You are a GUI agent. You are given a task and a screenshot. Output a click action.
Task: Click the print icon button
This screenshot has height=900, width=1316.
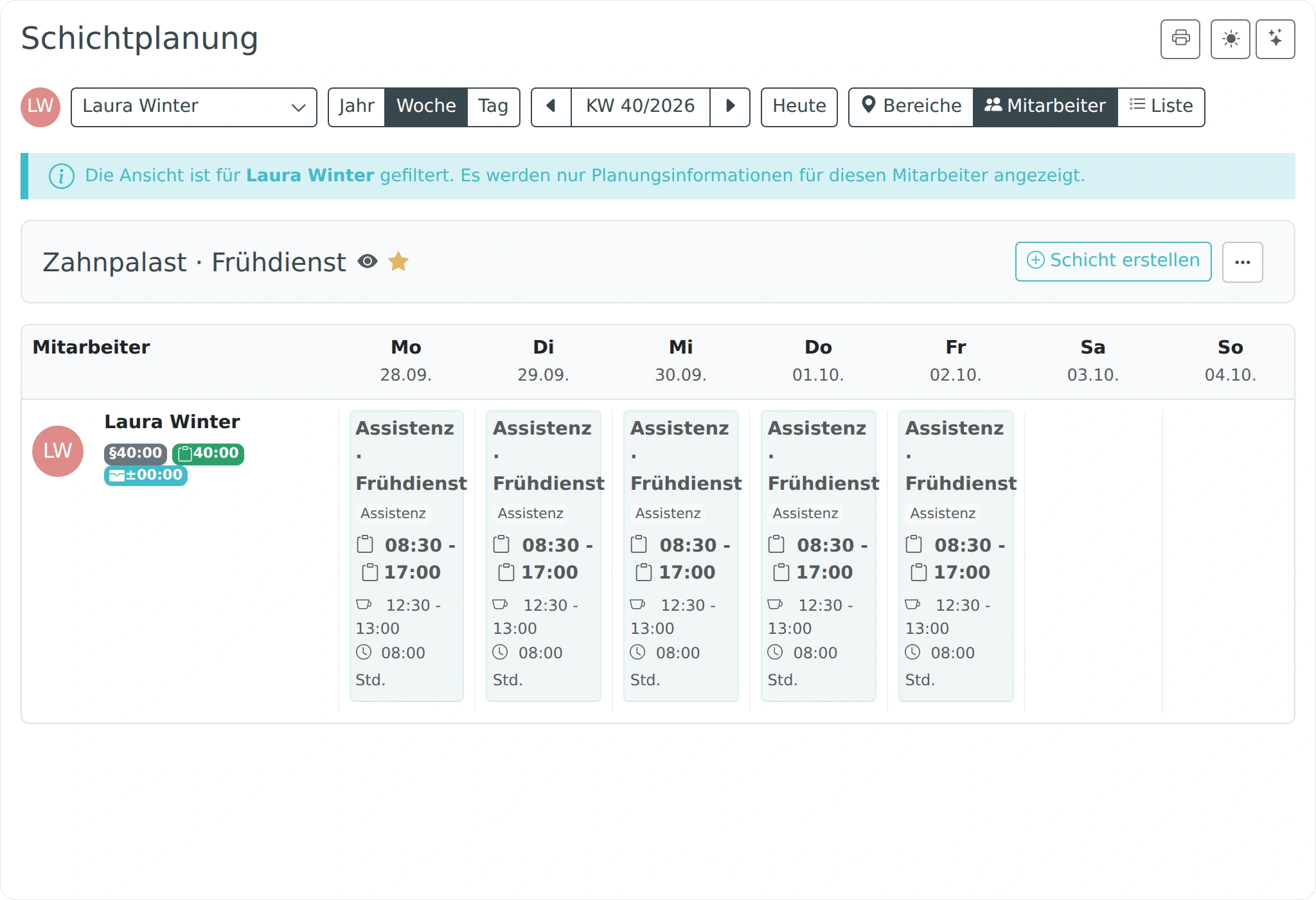(1180, 39)
